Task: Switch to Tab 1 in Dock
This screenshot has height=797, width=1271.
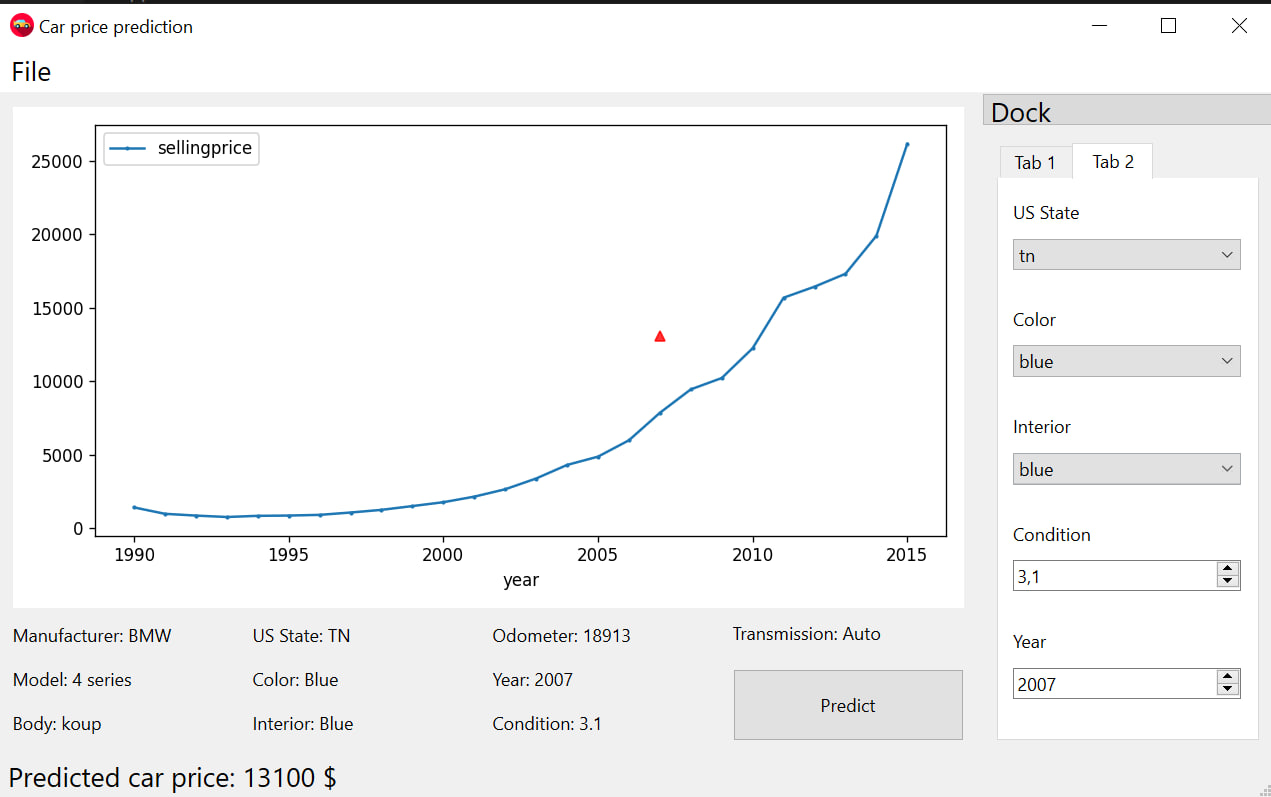Action: (x=1035, y=162)
